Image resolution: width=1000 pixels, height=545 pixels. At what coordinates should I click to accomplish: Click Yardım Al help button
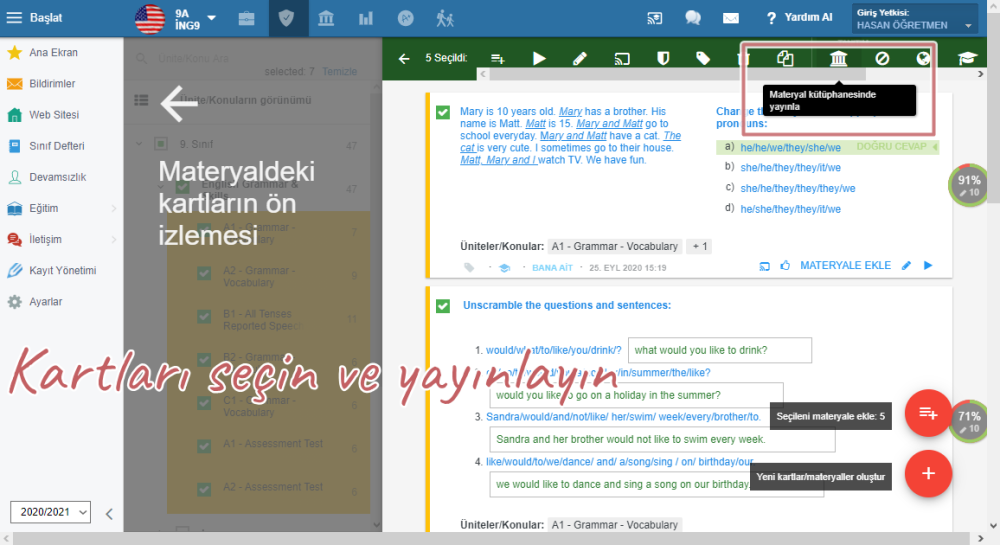pyautogui.click(x=800, y=18)
